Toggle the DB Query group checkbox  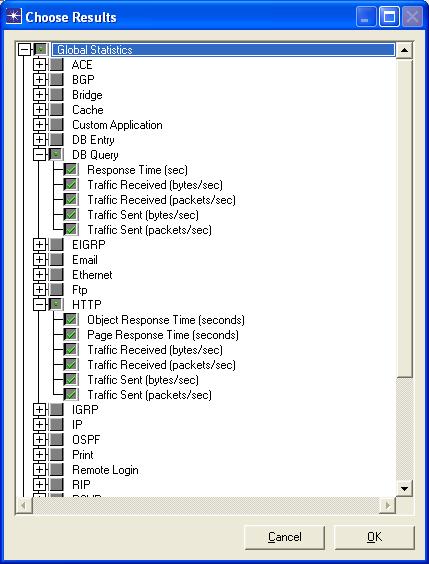(56, 155)
